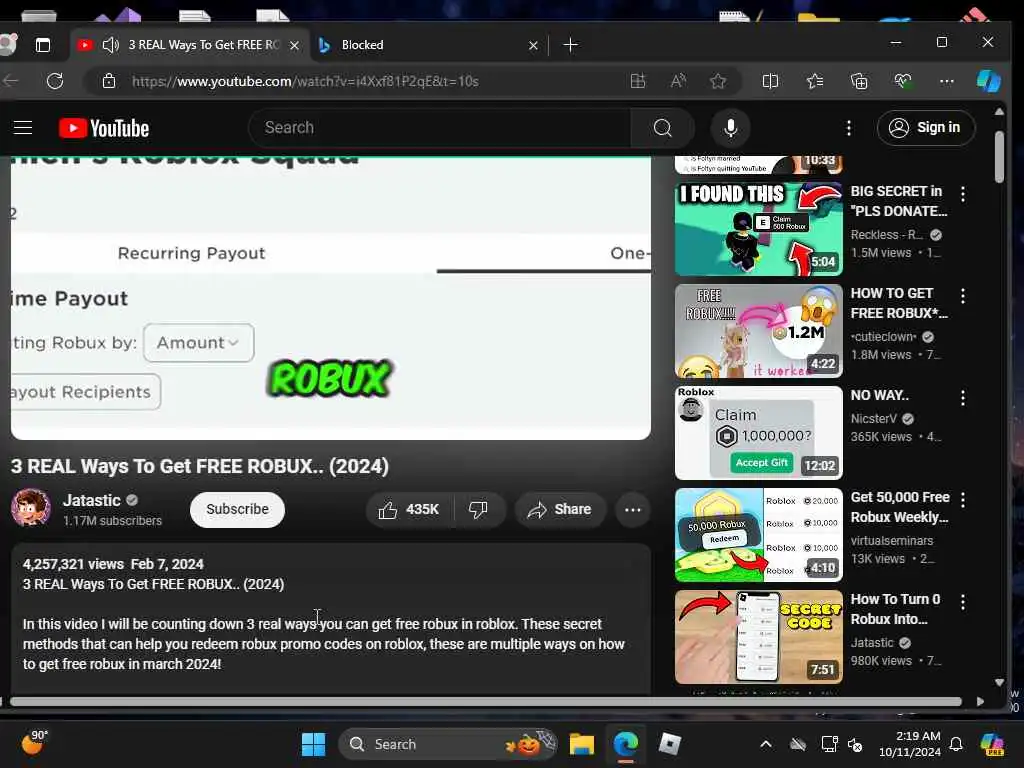View site information lock icon
This screenshot has height=768, width=1024.
tap(108, 81)
